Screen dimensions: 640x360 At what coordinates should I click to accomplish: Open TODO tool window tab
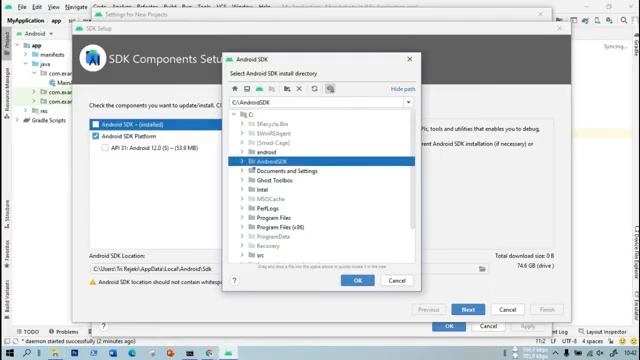pos(28,331)
